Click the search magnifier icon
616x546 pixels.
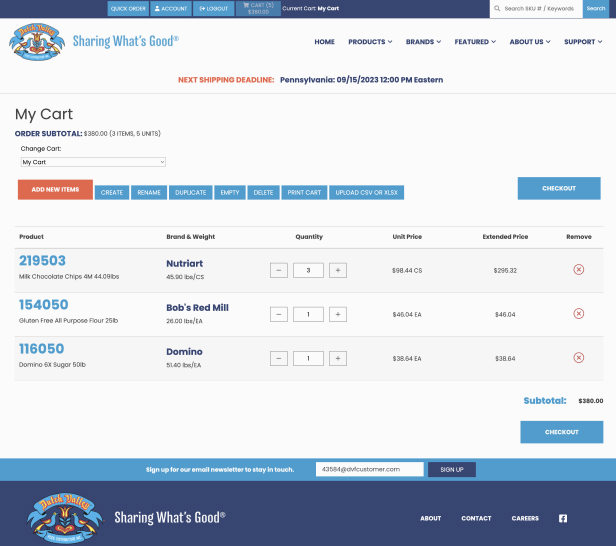click(x=497, y=8)
